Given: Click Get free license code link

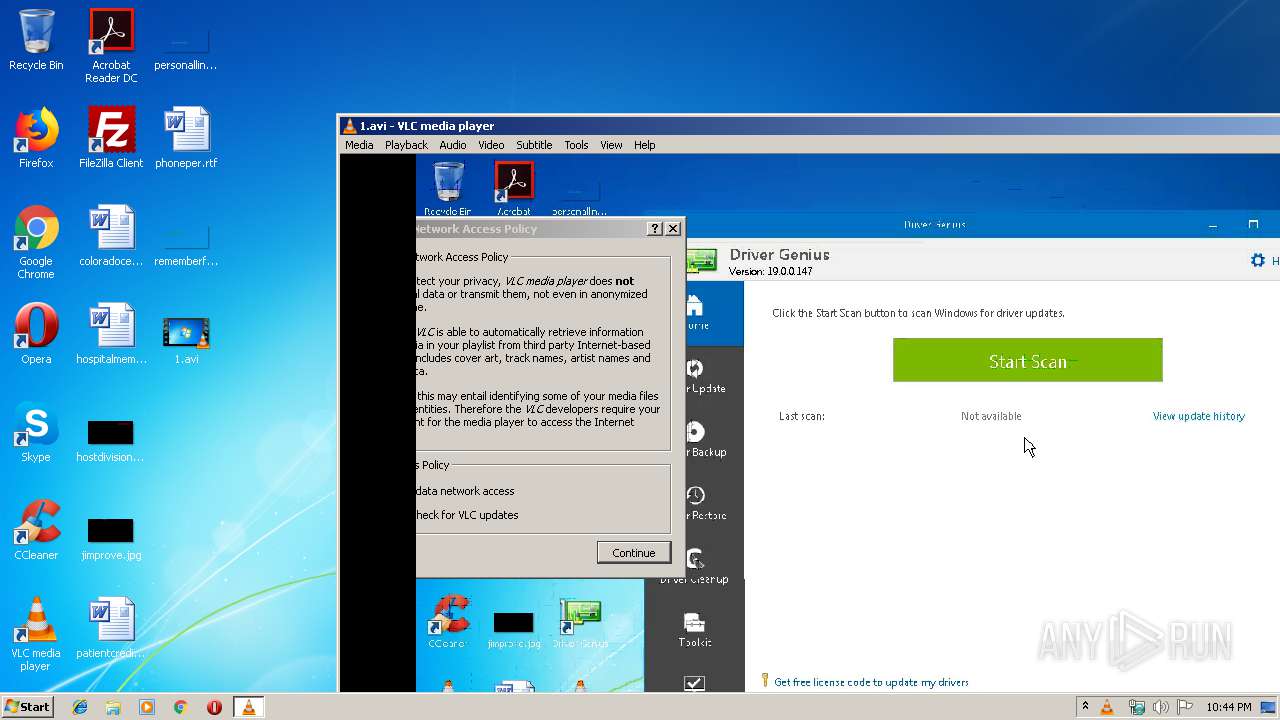Looking at the screenshot, I should [x=871, y=682].
